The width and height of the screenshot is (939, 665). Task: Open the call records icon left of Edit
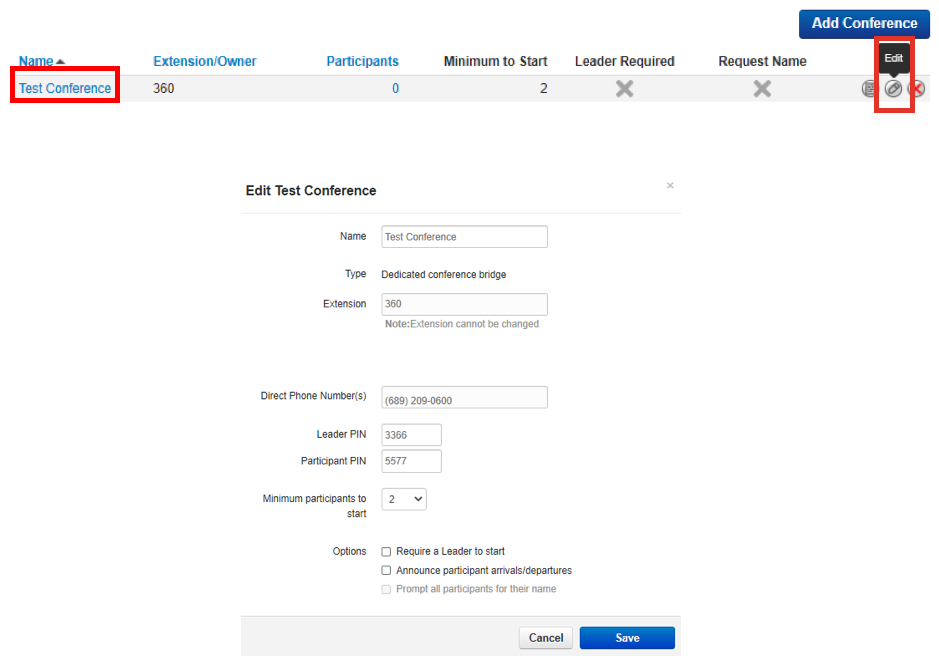click(869, 89)
